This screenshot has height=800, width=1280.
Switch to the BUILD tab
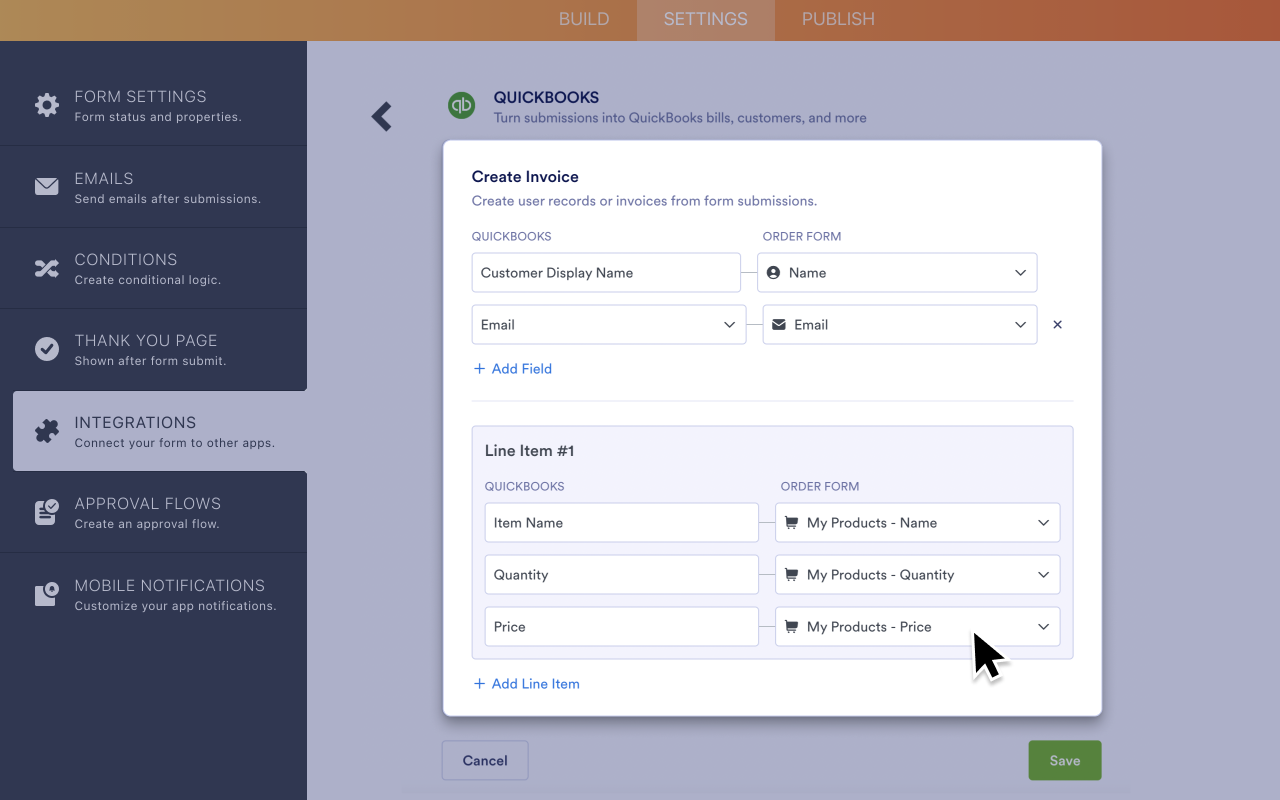(x=584, y=19)
